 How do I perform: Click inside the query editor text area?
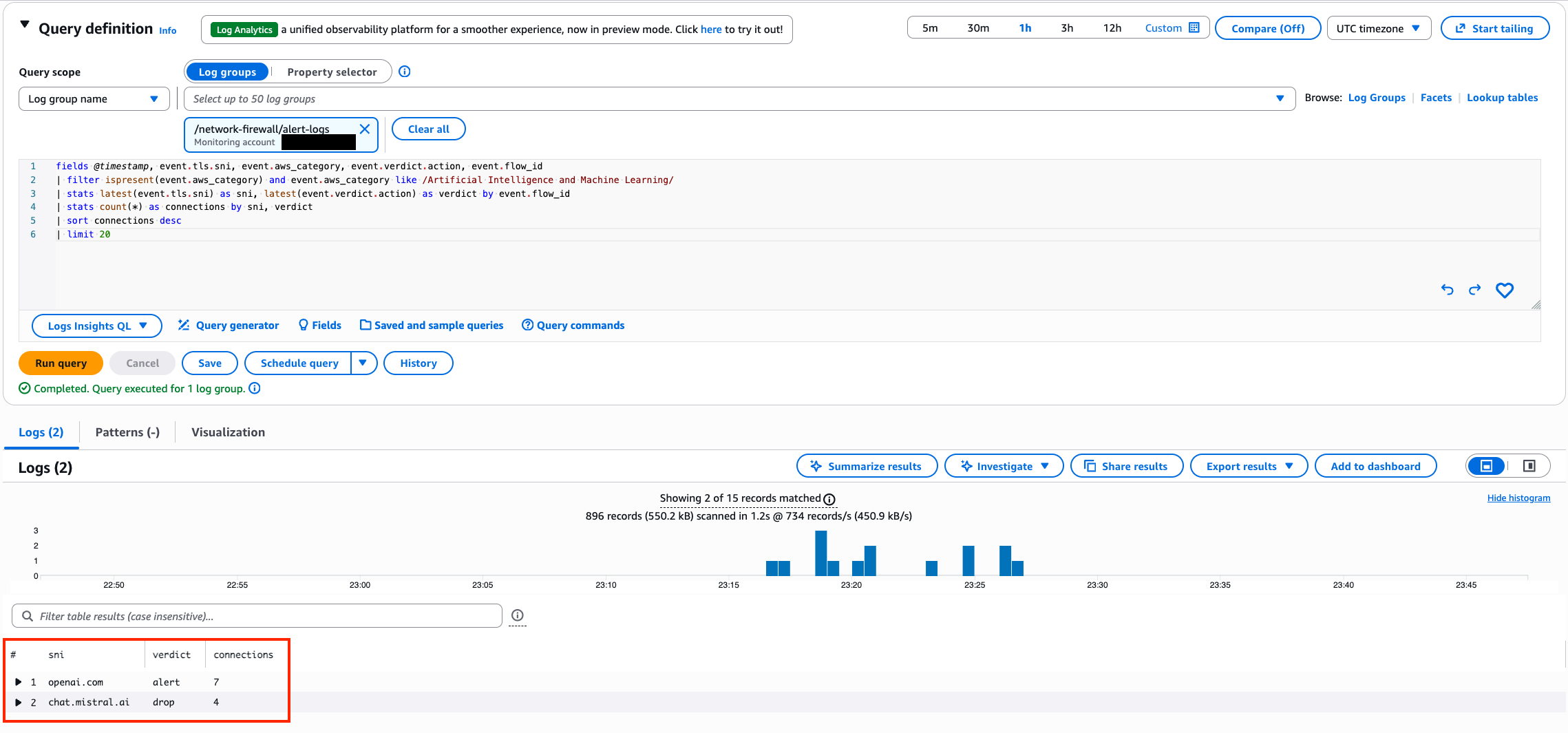pos(779,234)
